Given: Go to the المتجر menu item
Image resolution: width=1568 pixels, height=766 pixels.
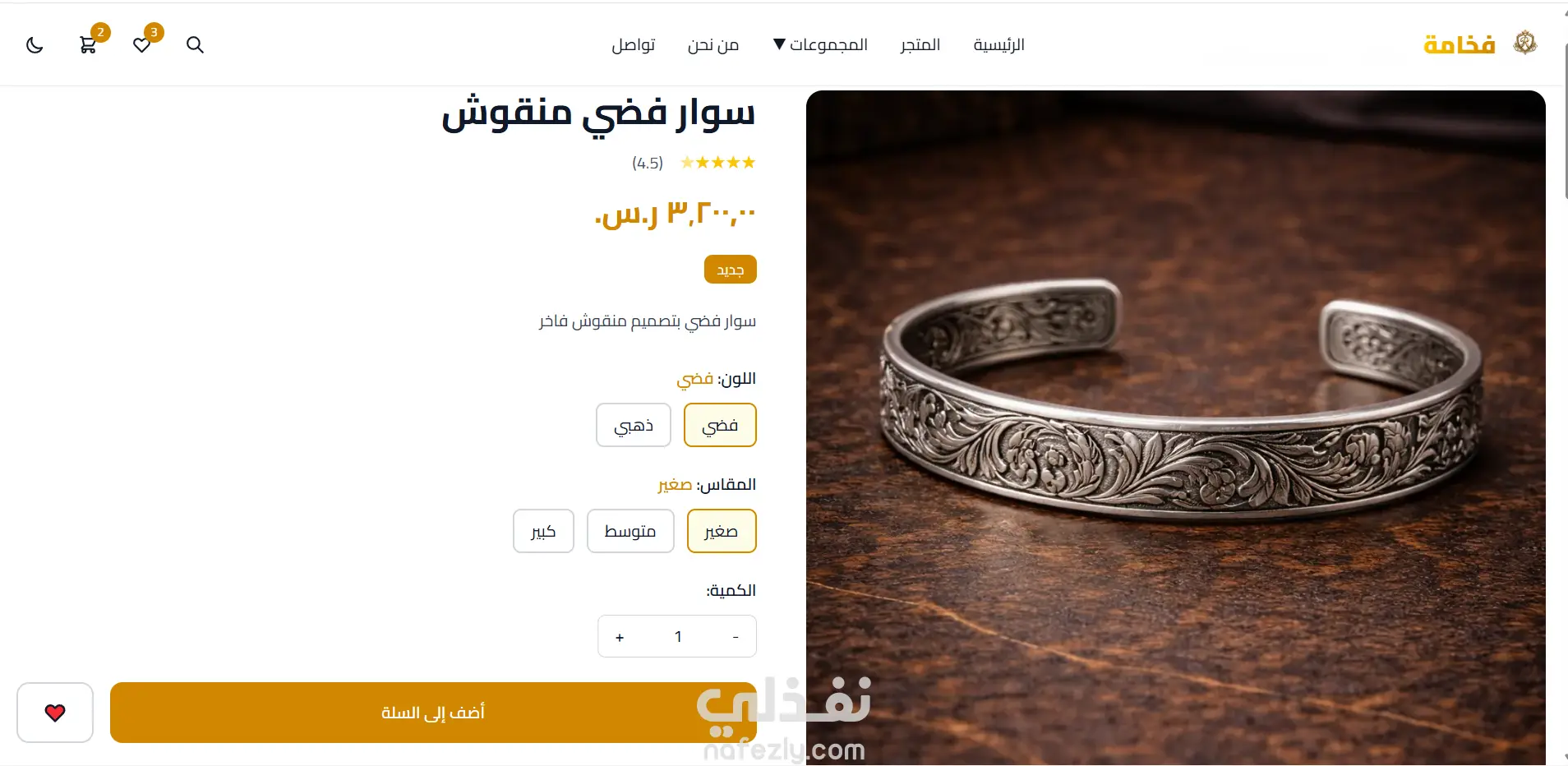Looking at the screenshot, I should point(920,44).
